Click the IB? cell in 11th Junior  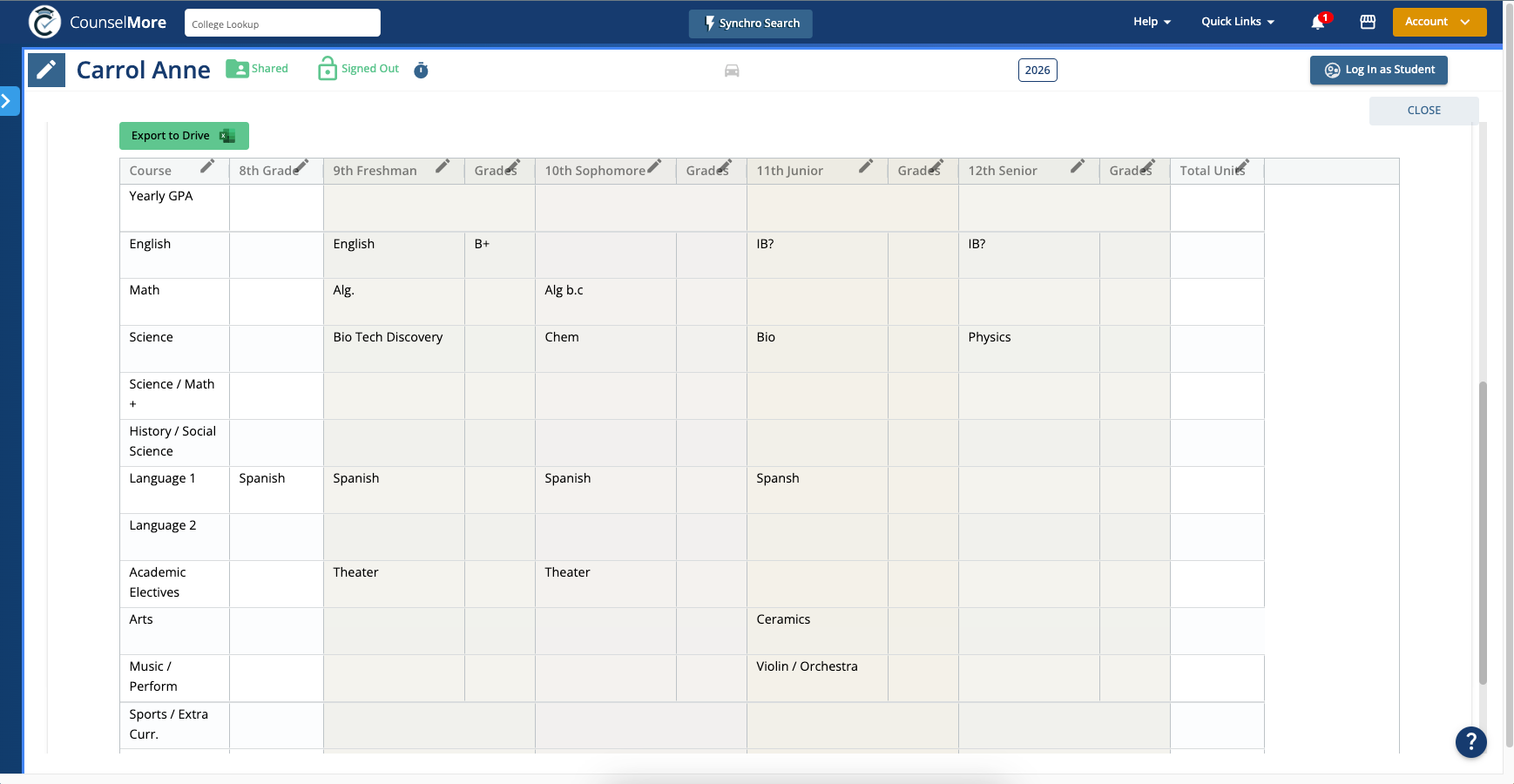click(817, 255)
